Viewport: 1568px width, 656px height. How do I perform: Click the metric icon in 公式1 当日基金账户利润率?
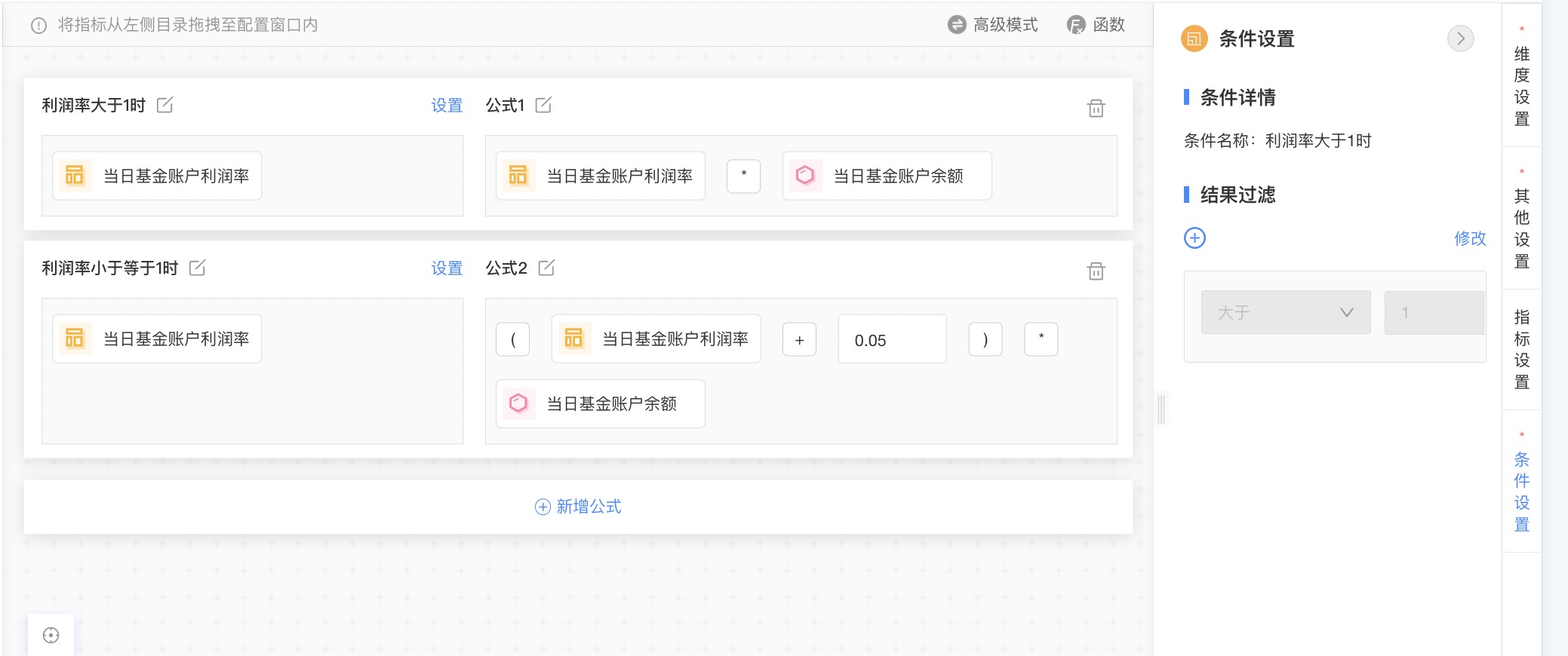point(518,176)
